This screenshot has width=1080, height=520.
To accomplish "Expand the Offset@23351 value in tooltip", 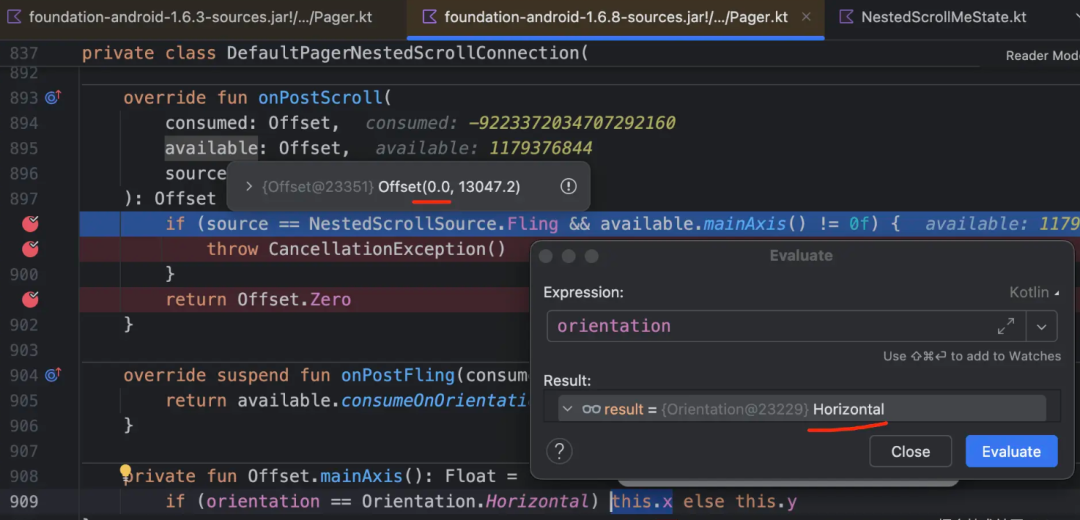I will (x=249, y=187).
